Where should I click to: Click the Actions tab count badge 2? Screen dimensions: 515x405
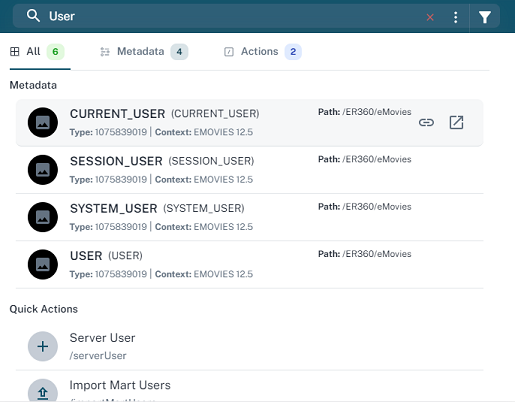tap(293, 52)
